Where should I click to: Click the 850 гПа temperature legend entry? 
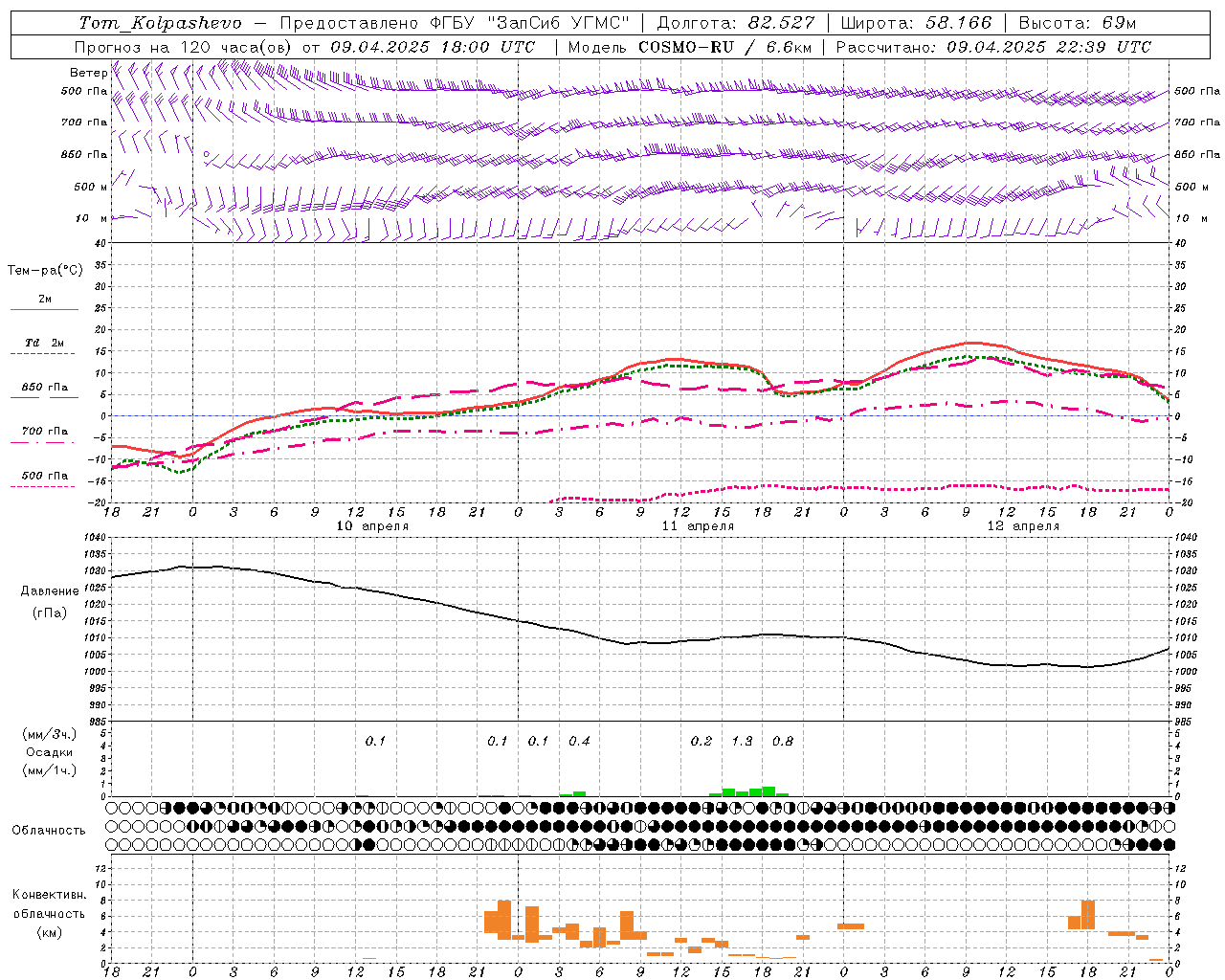(45, 389)
